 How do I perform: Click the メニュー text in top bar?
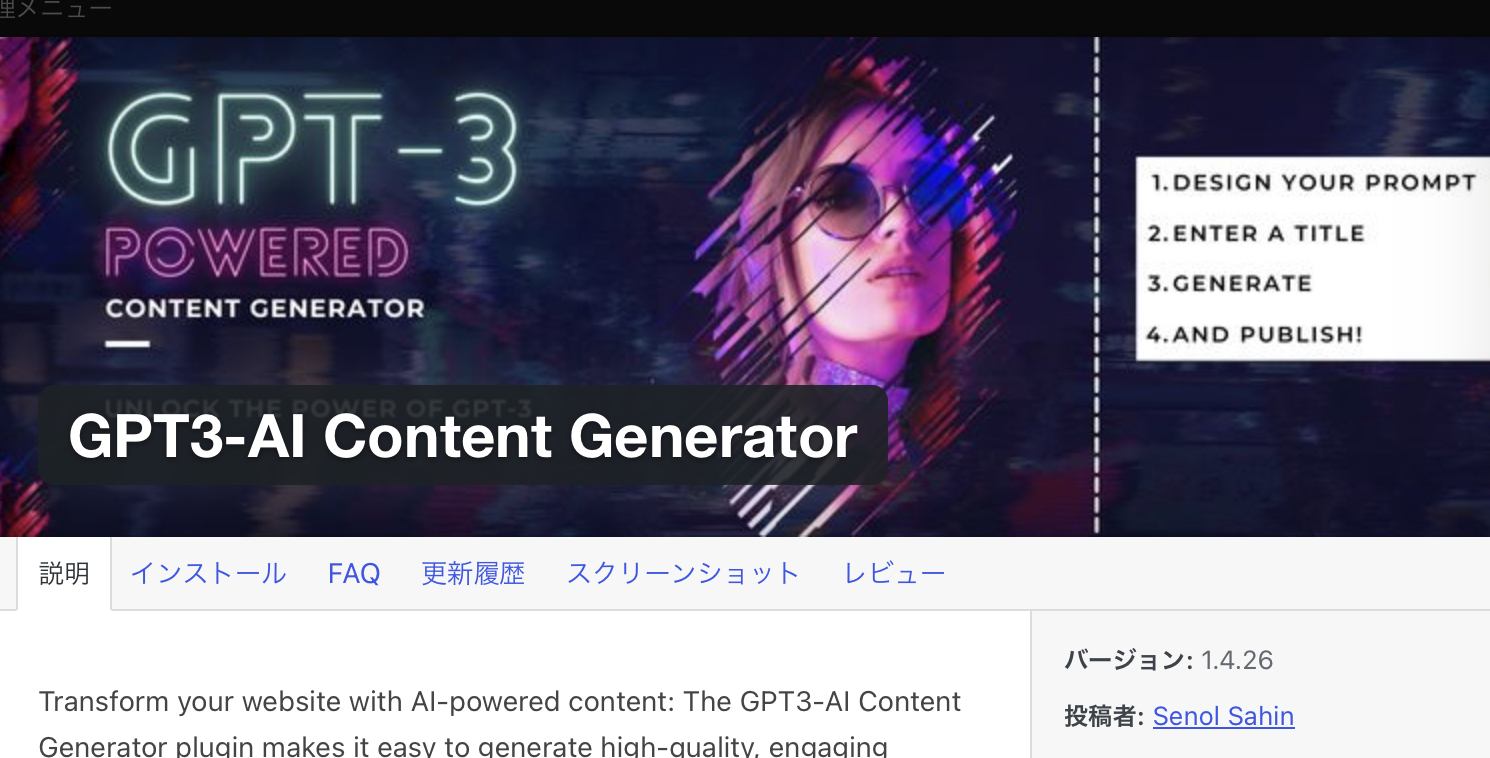tap(60, 10)
